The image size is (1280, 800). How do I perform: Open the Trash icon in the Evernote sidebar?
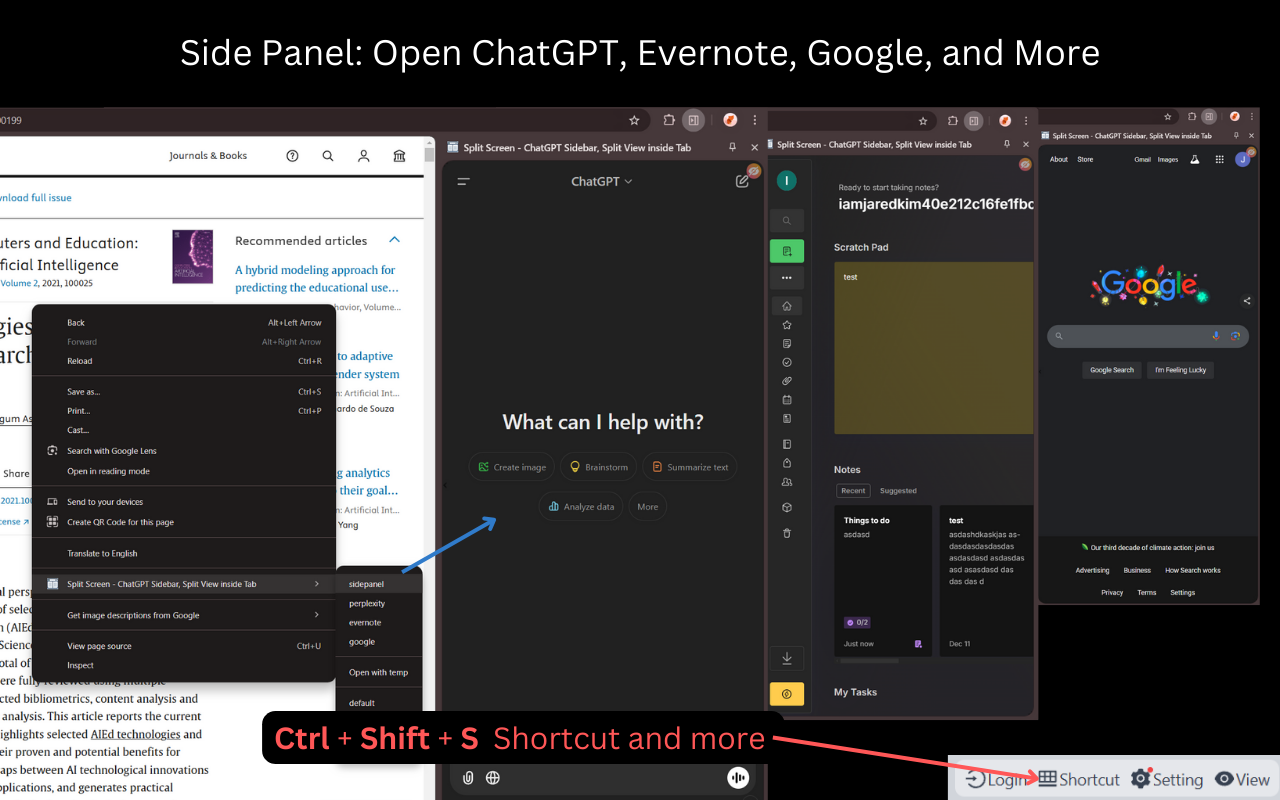[787, 533]
